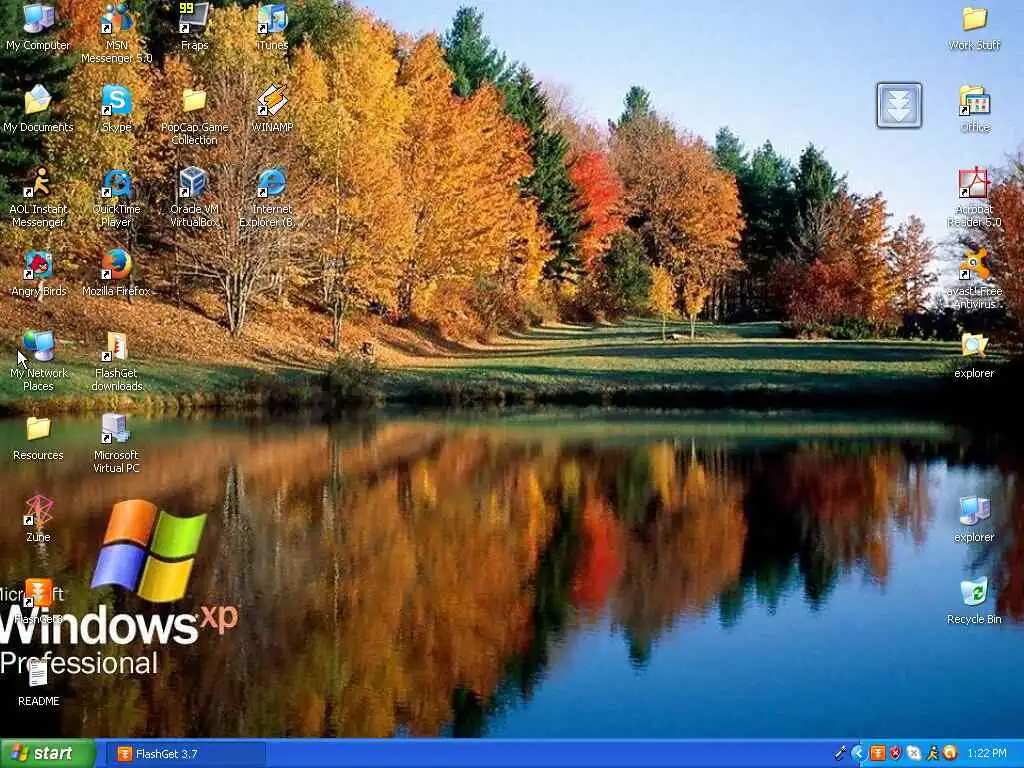The height and width of the screenshot is (768, 1024).
Task: Click the FlashGet tray icon
Action: coord(877,754)
